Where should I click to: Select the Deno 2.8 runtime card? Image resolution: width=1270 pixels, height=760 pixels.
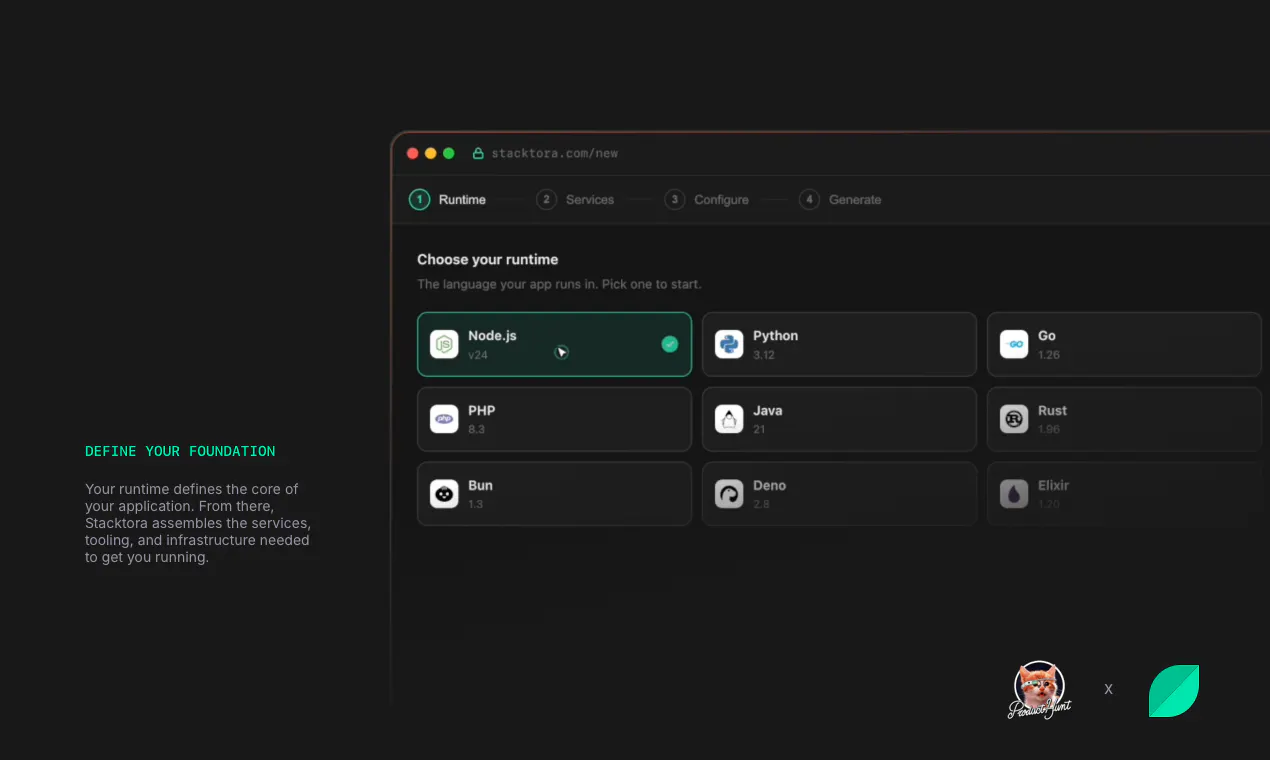pos(839,494)
